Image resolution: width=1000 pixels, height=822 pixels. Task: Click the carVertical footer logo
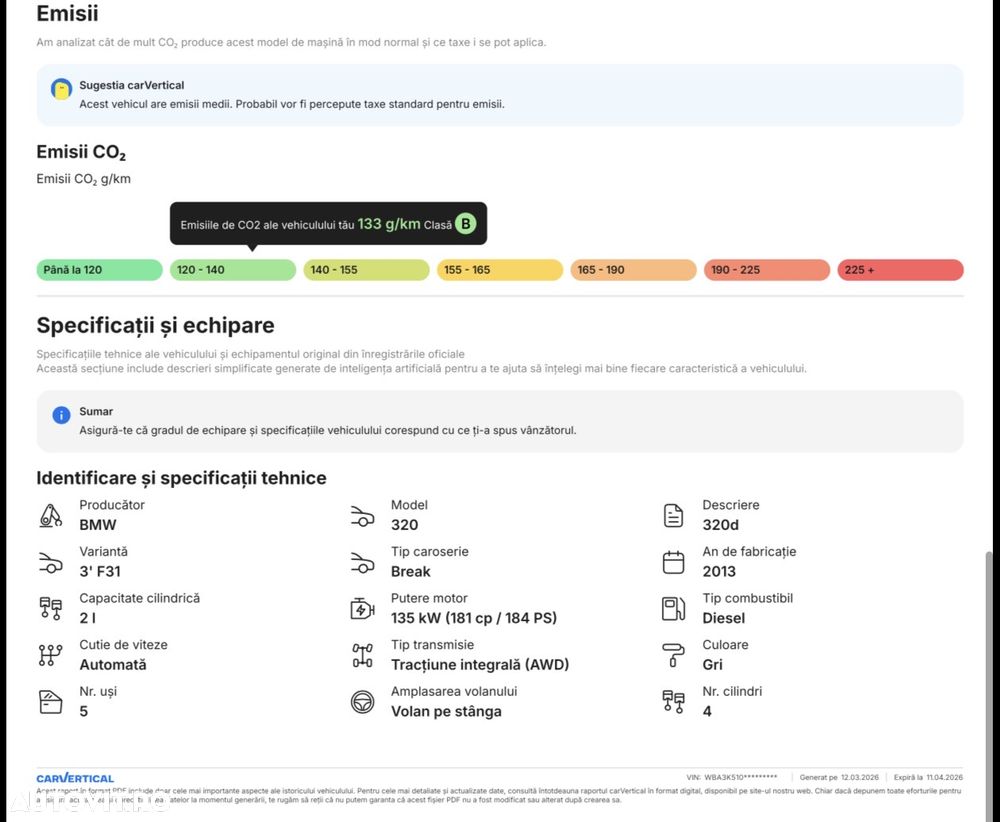click(x=75, y=778)
